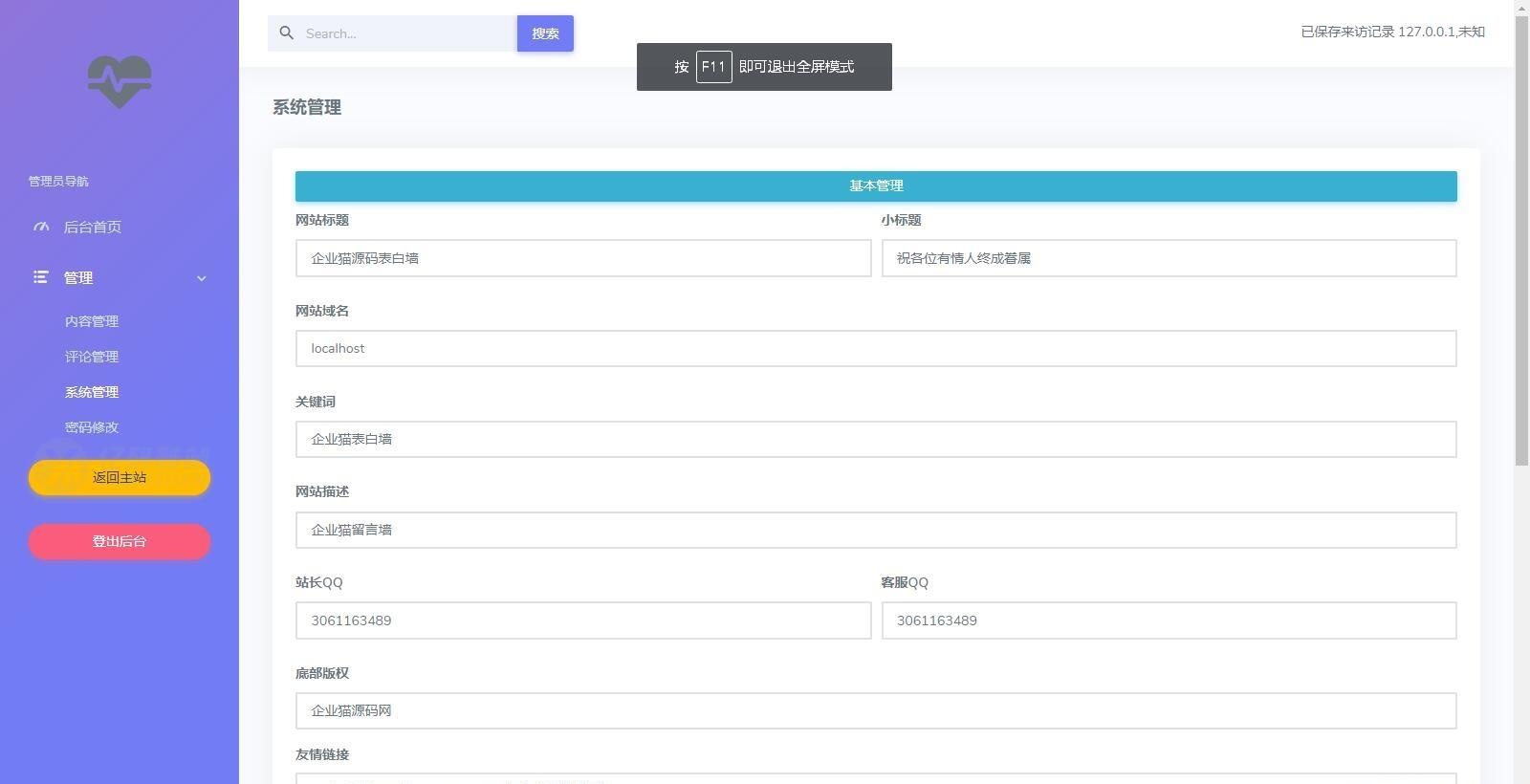Click the 客服QQ input field

pyautogui.click(x=1169, y=621)
